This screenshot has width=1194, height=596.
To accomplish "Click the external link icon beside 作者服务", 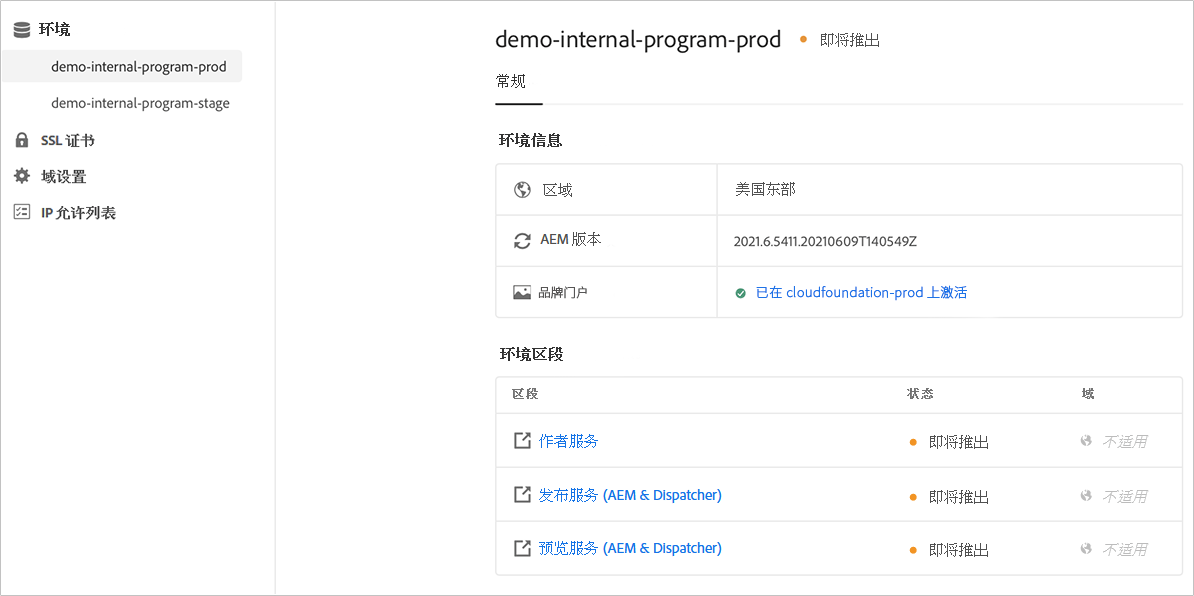I will coord(522,439).
